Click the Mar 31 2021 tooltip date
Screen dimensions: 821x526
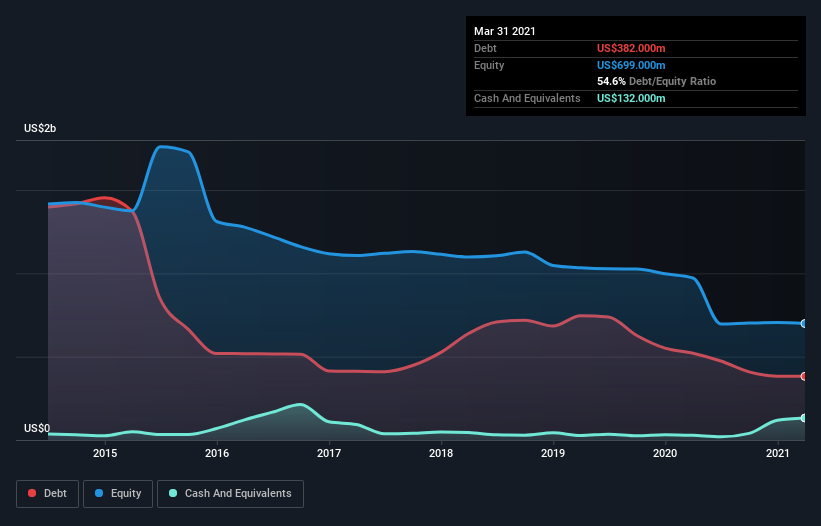[505, 31]
